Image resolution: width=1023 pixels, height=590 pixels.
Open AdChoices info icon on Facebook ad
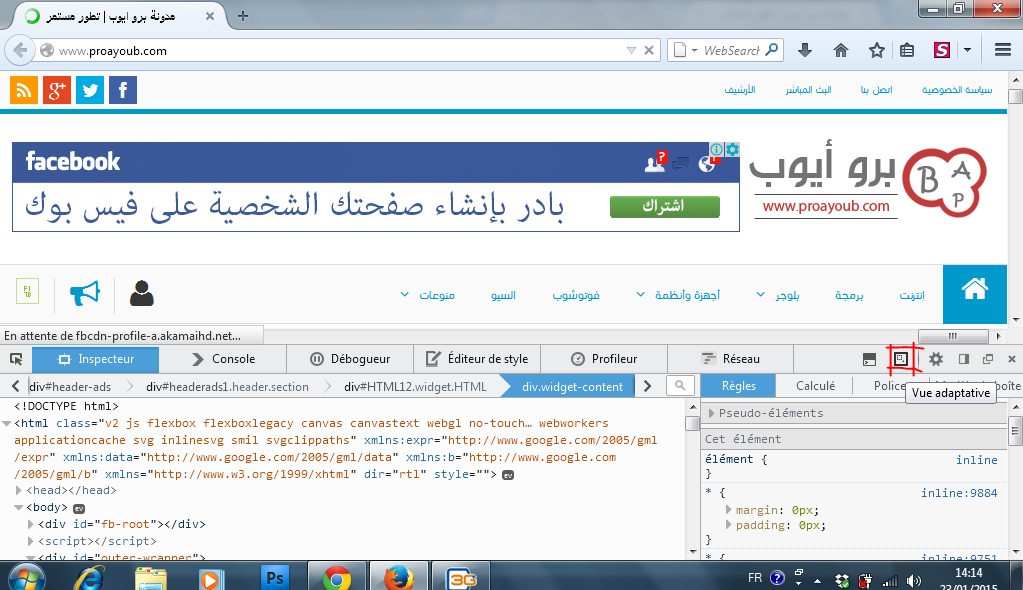716,149
